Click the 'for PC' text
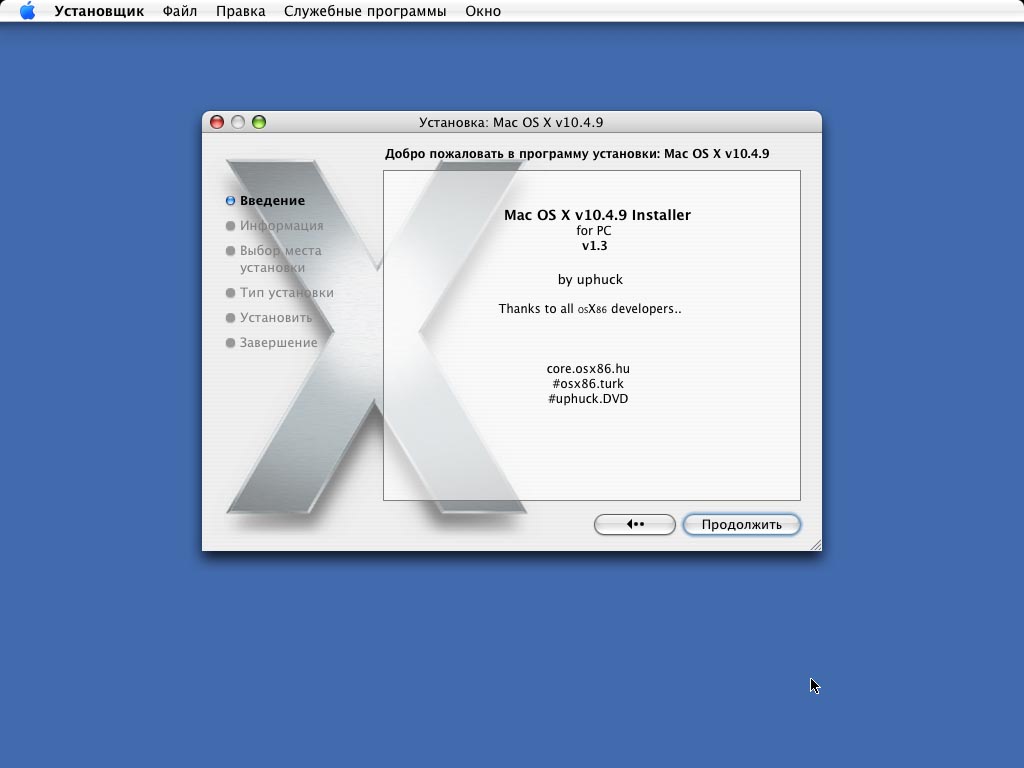 point(594,231)
